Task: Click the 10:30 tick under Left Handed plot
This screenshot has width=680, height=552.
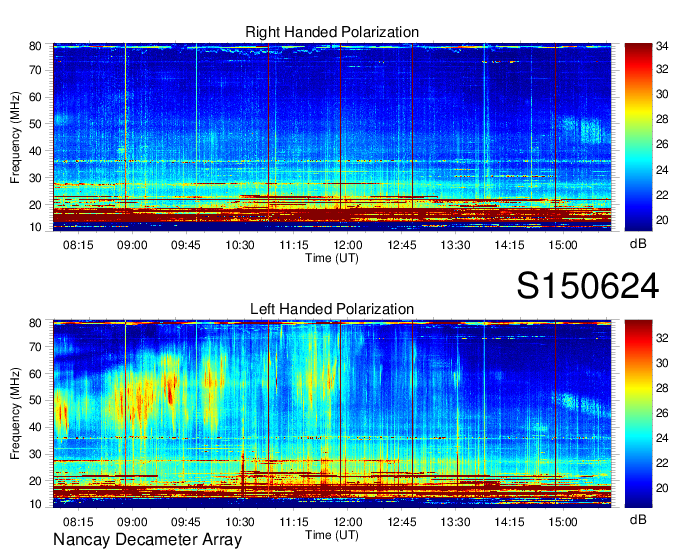Action: click(240, 522)
